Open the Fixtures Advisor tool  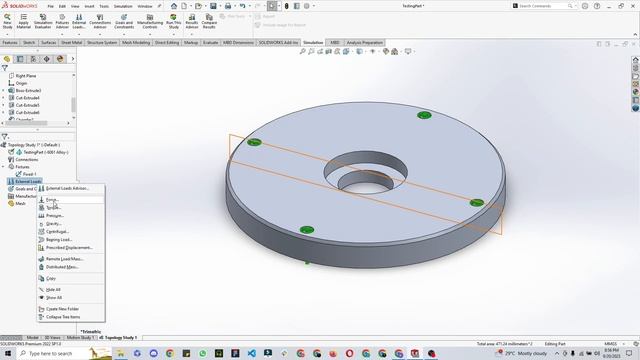pos(62,21)
